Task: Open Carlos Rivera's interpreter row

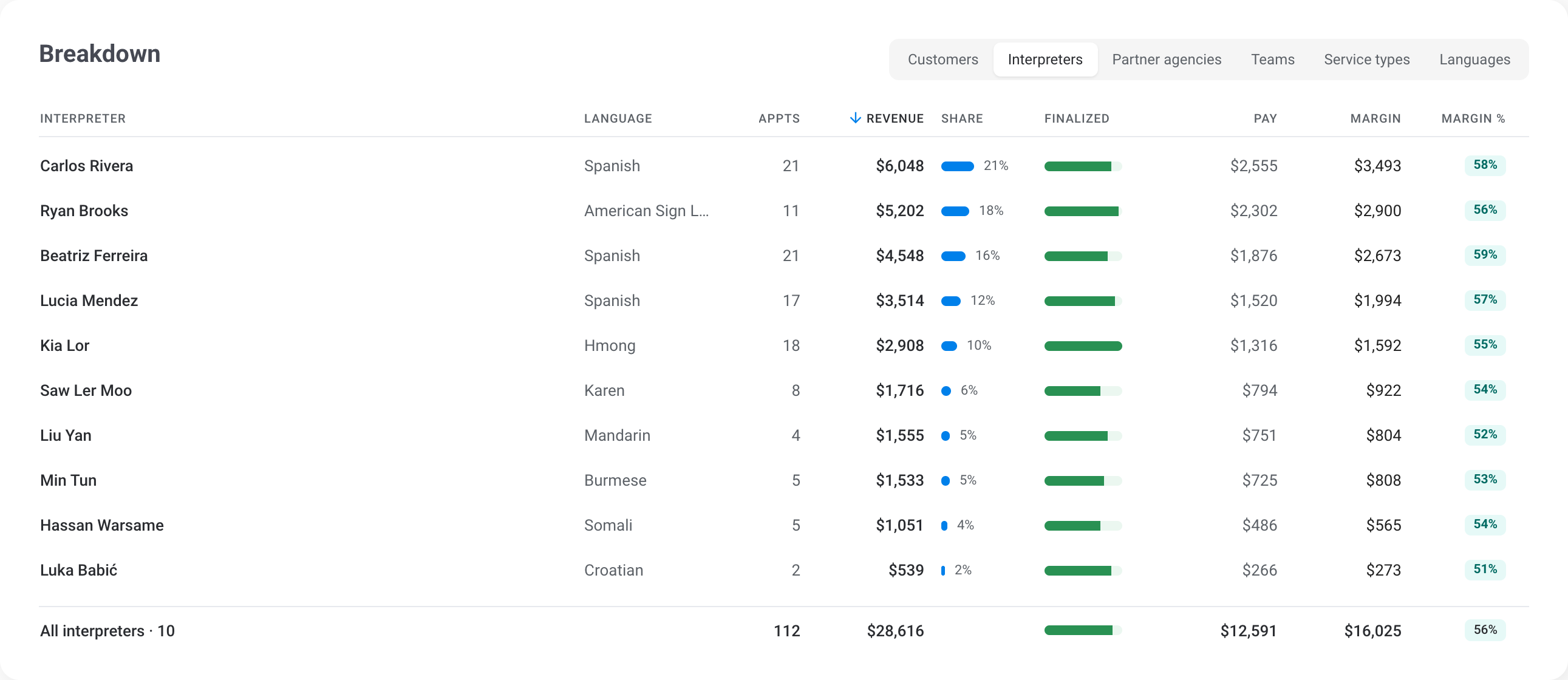Action: click(783, 166)
